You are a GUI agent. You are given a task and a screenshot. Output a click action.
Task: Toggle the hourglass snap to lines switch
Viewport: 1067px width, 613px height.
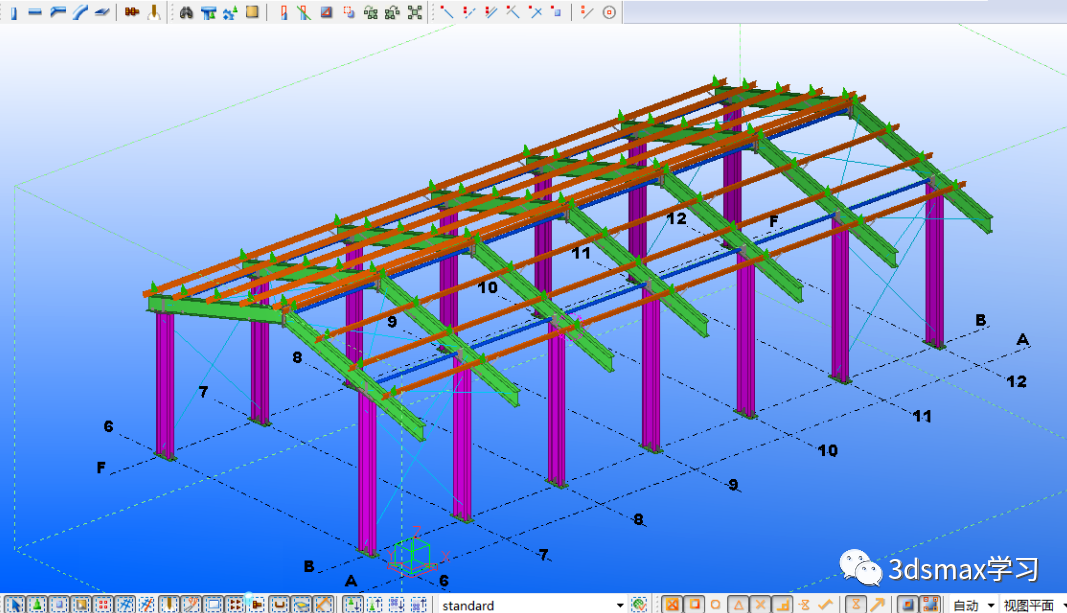coord(855,605)
